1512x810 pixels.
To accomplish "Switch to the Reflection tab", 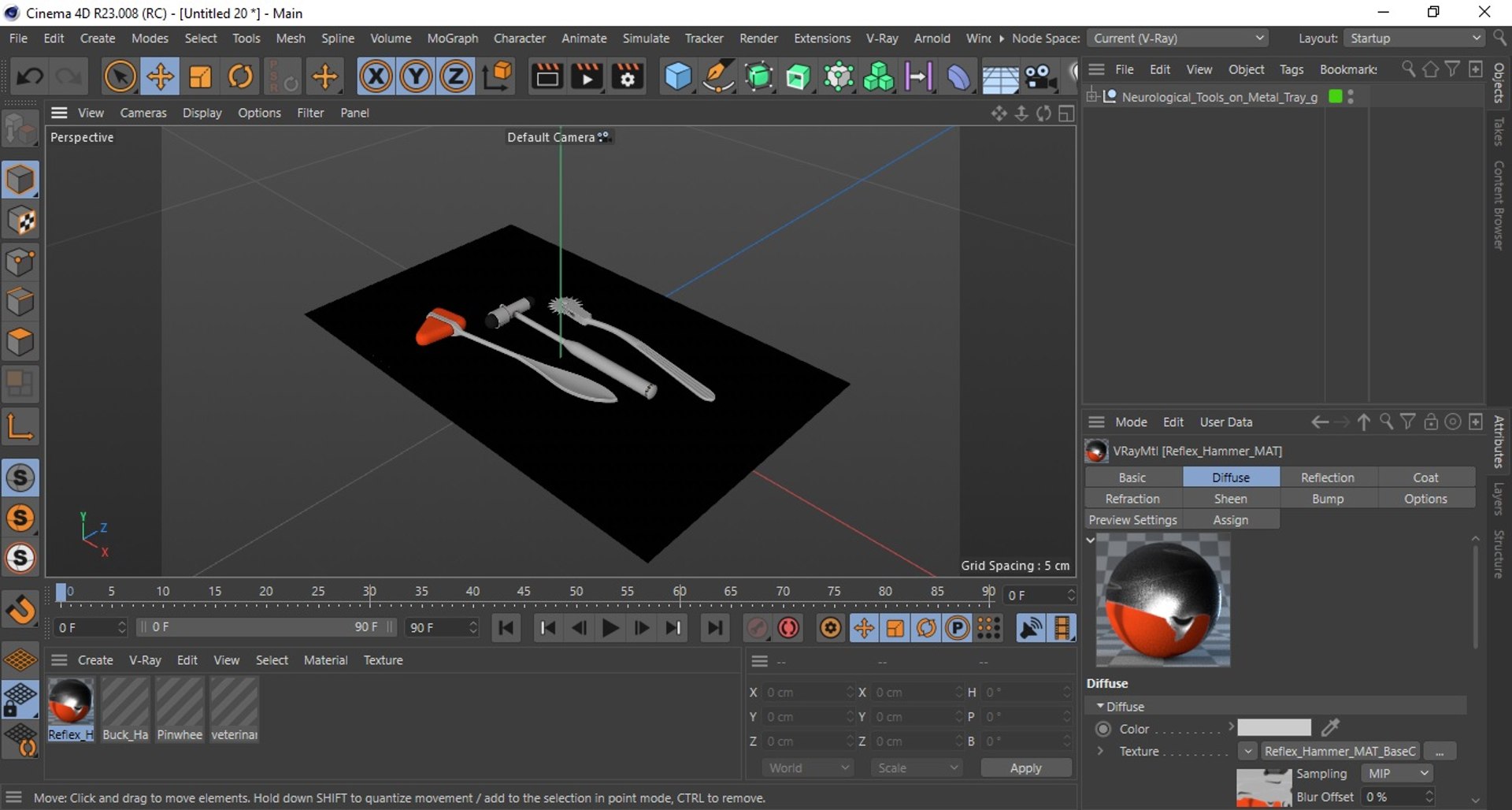I will 1327,477.
